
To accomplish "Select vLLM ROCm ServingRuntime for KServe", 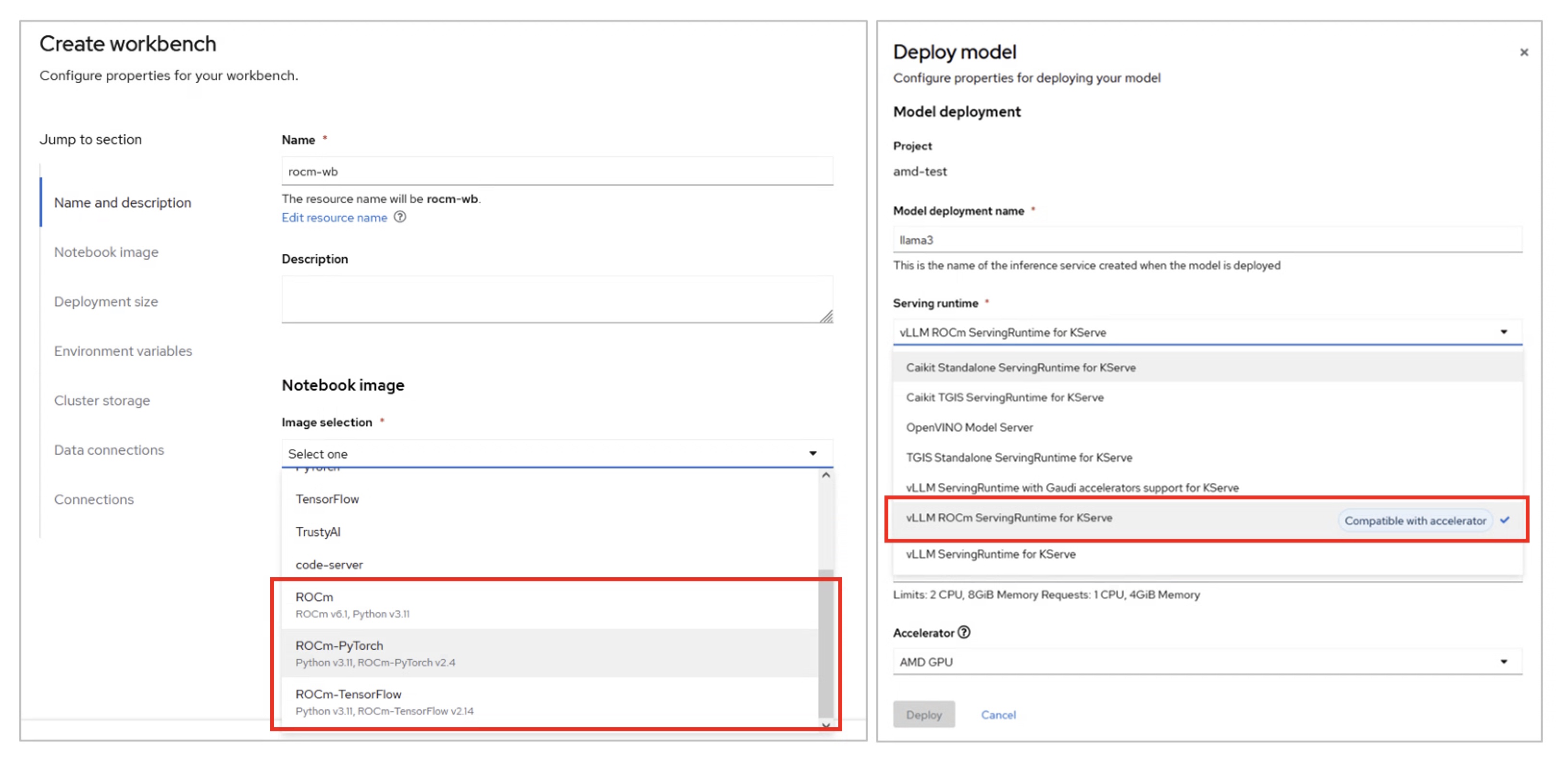I will 1207,518.
